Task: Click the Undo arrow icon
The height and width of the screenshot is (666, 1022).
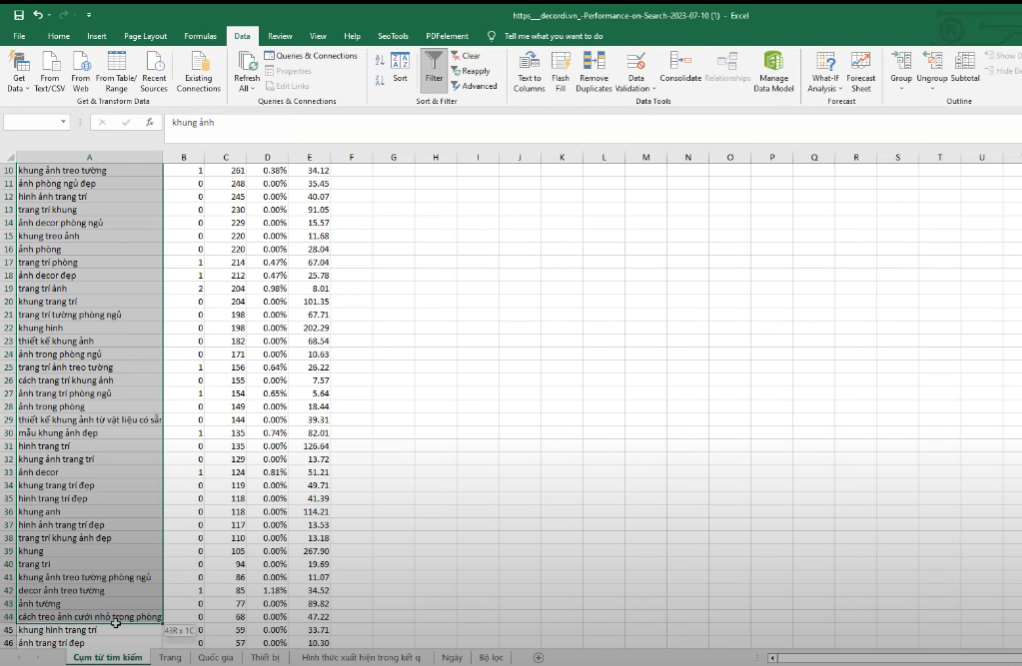Action: tap(38, 15)
